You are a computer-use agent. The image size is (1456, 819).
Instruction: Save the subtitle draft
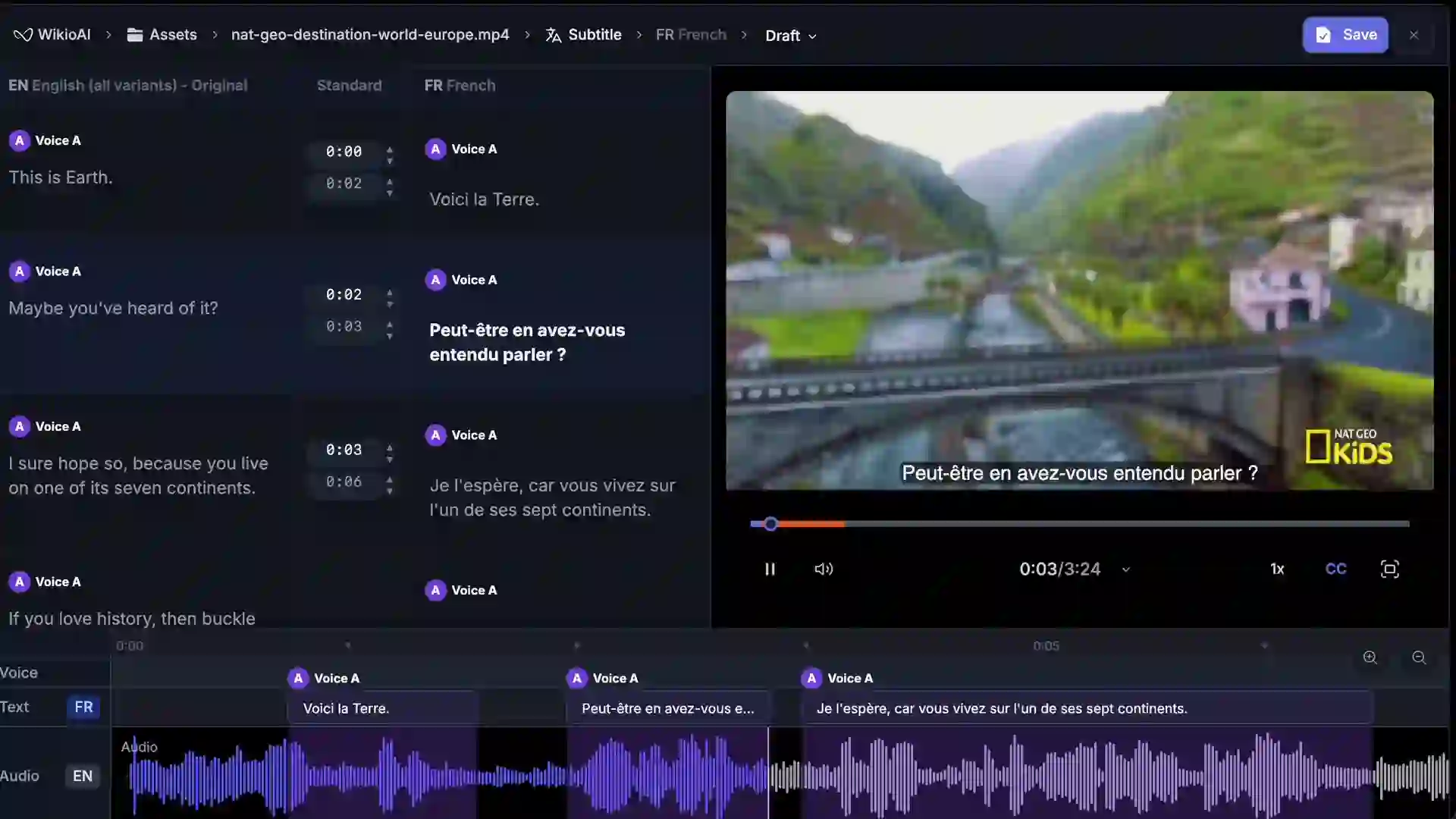[x=1346, y=34]
